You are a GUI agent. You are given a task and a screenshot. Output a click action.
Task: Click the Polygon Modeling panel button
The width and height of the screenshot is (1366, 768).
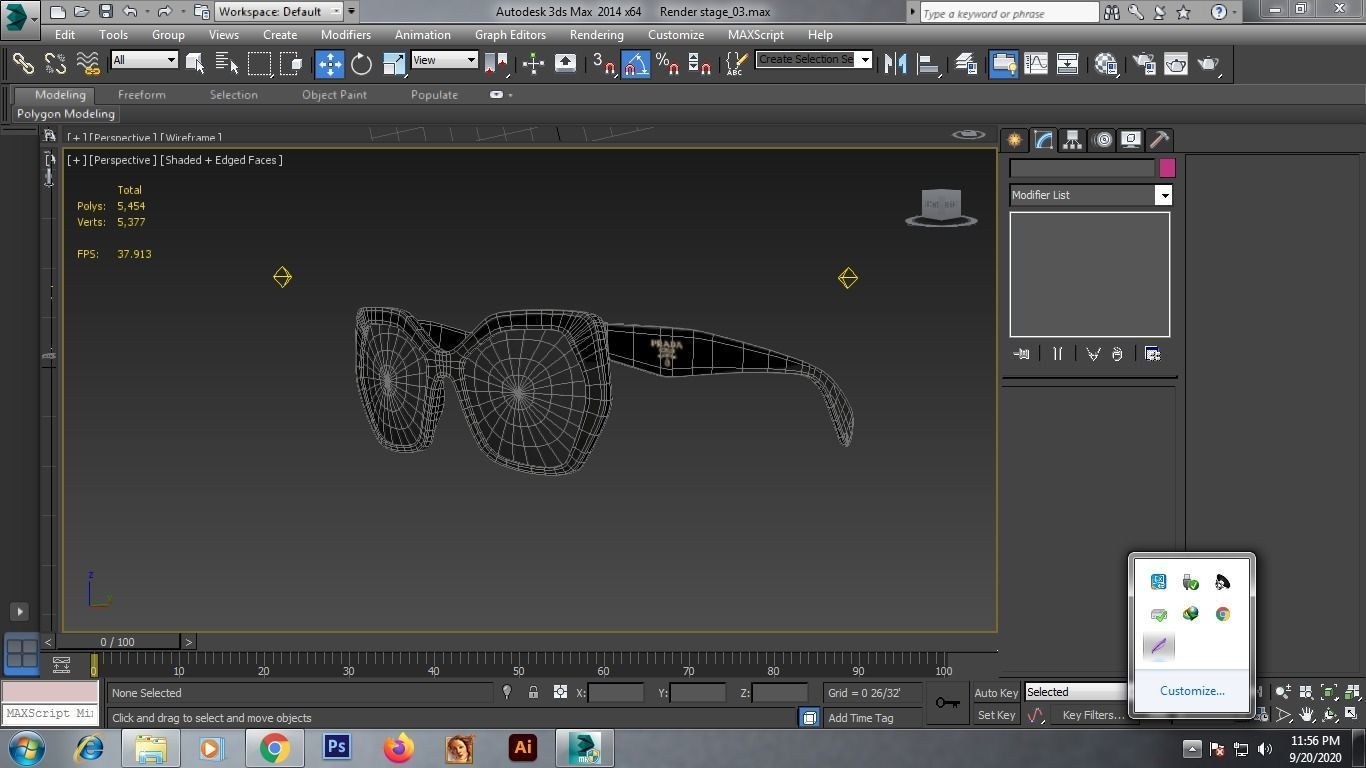(66, 114)
